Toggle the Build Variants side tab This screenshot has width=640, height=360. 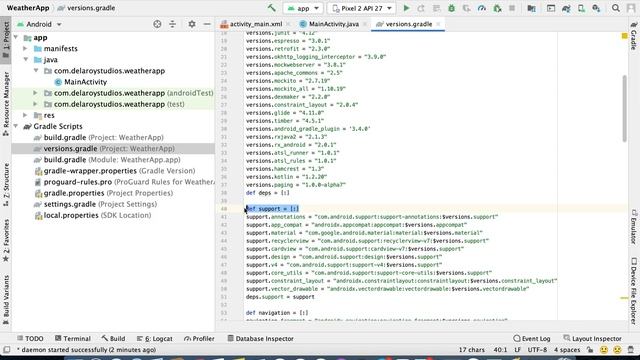click(6, 300)
